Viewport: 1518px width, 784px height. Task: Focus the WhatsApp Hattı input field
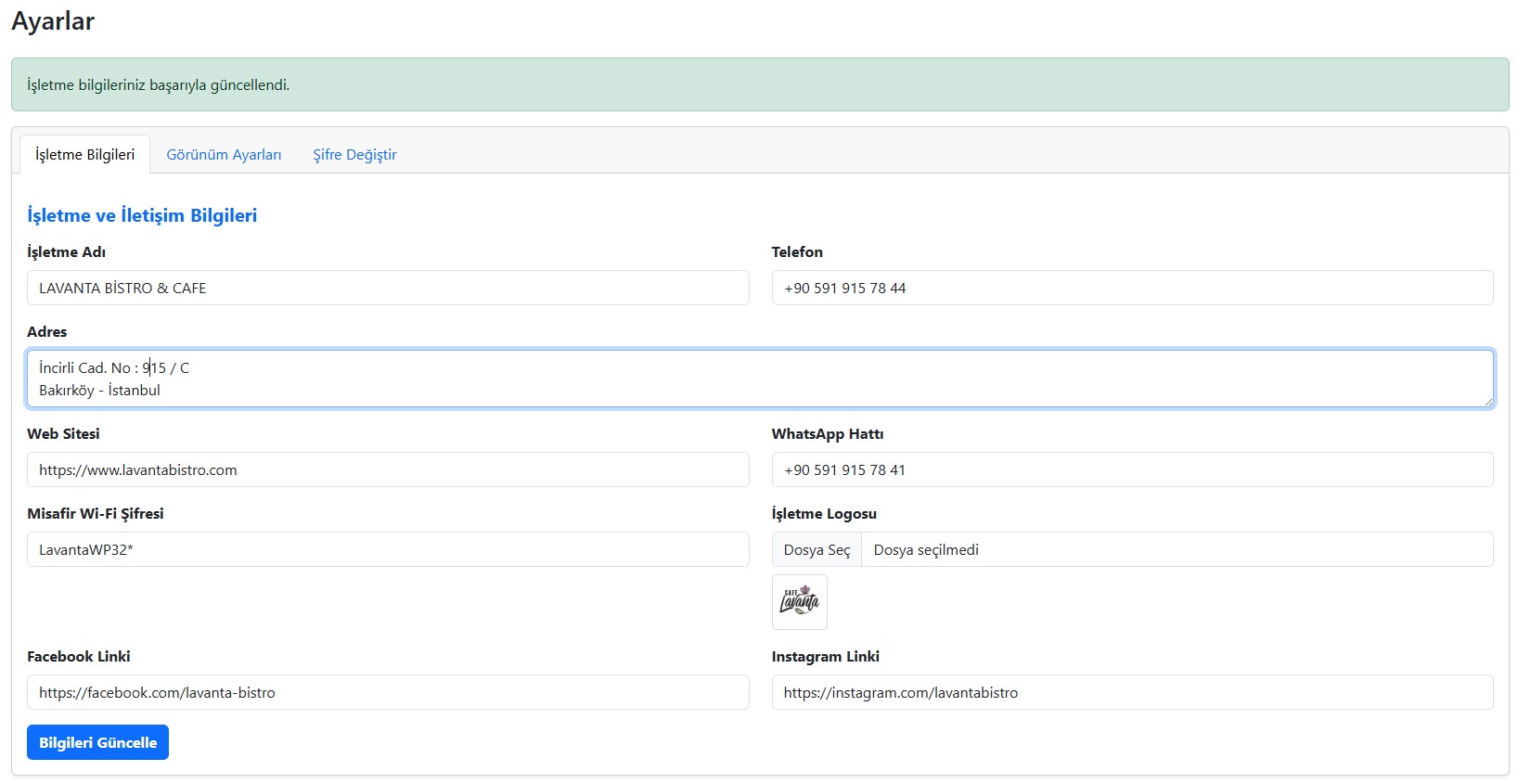tap(1132, 469)
